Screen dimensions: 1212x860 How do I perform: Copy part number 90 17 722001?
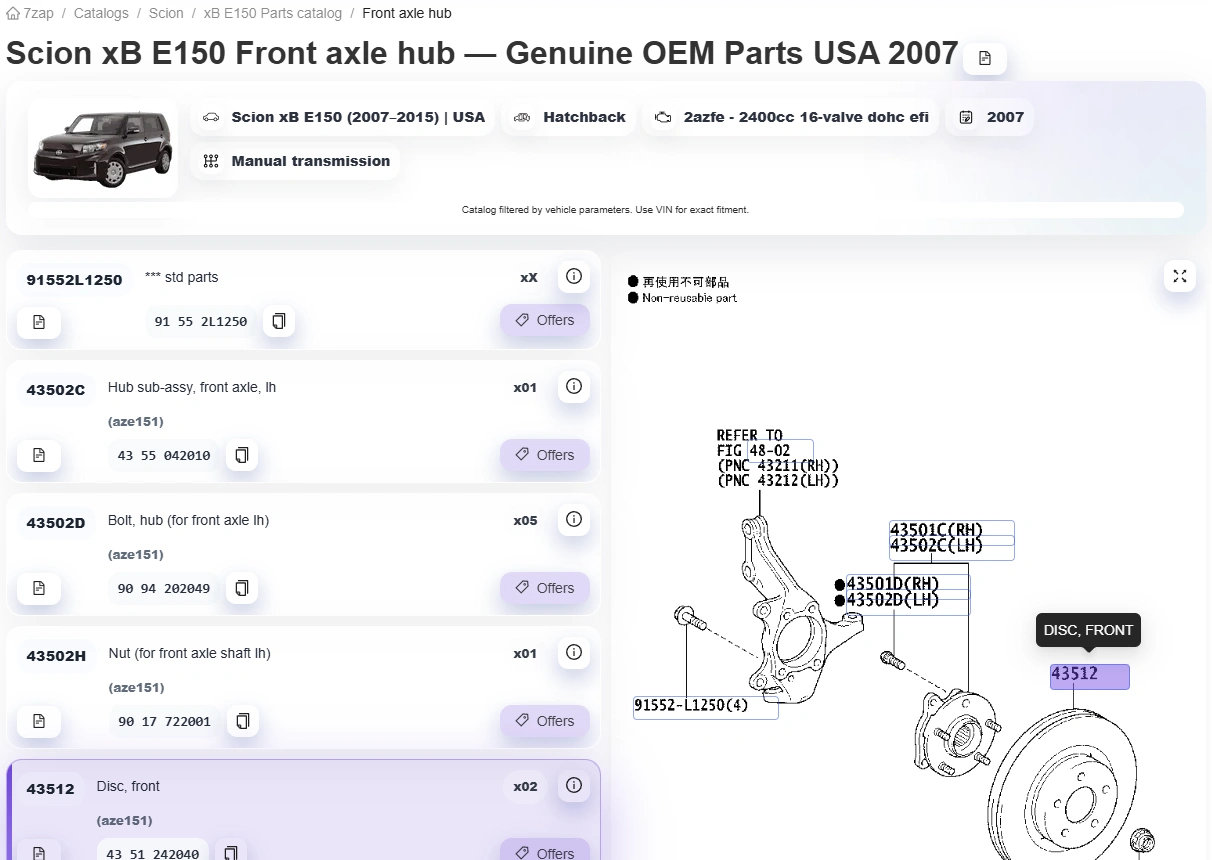[x=242, y=721]
